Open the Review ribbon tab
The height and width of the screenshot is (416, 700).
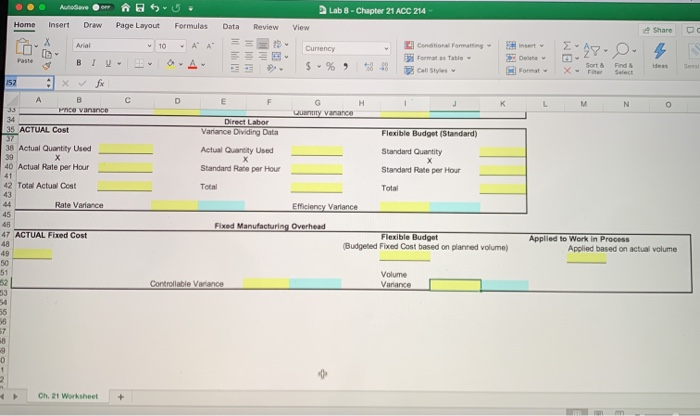(x=266, y=27)
